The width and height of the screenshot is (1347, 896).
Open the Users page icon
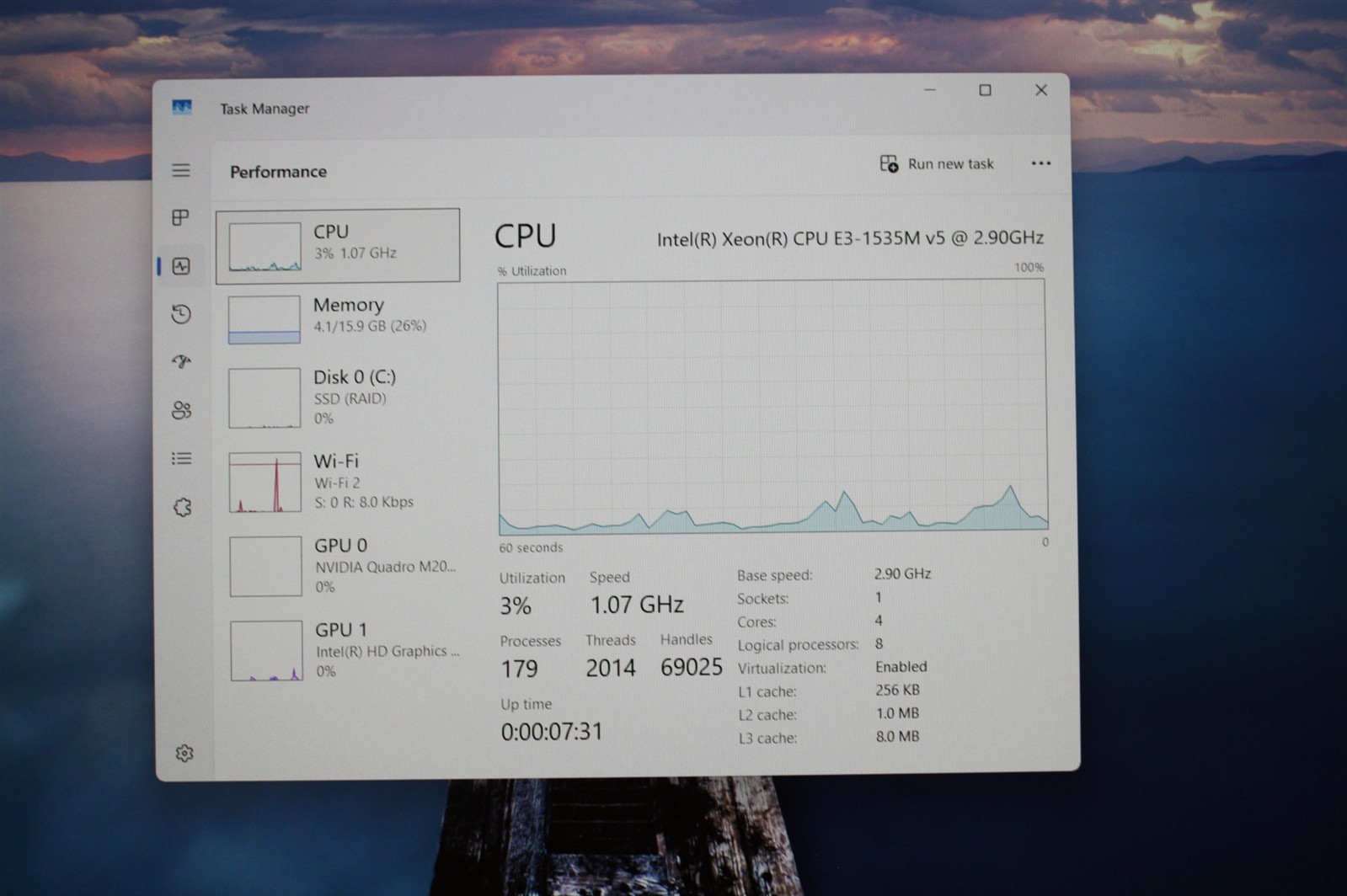click(x=181, y=410)
